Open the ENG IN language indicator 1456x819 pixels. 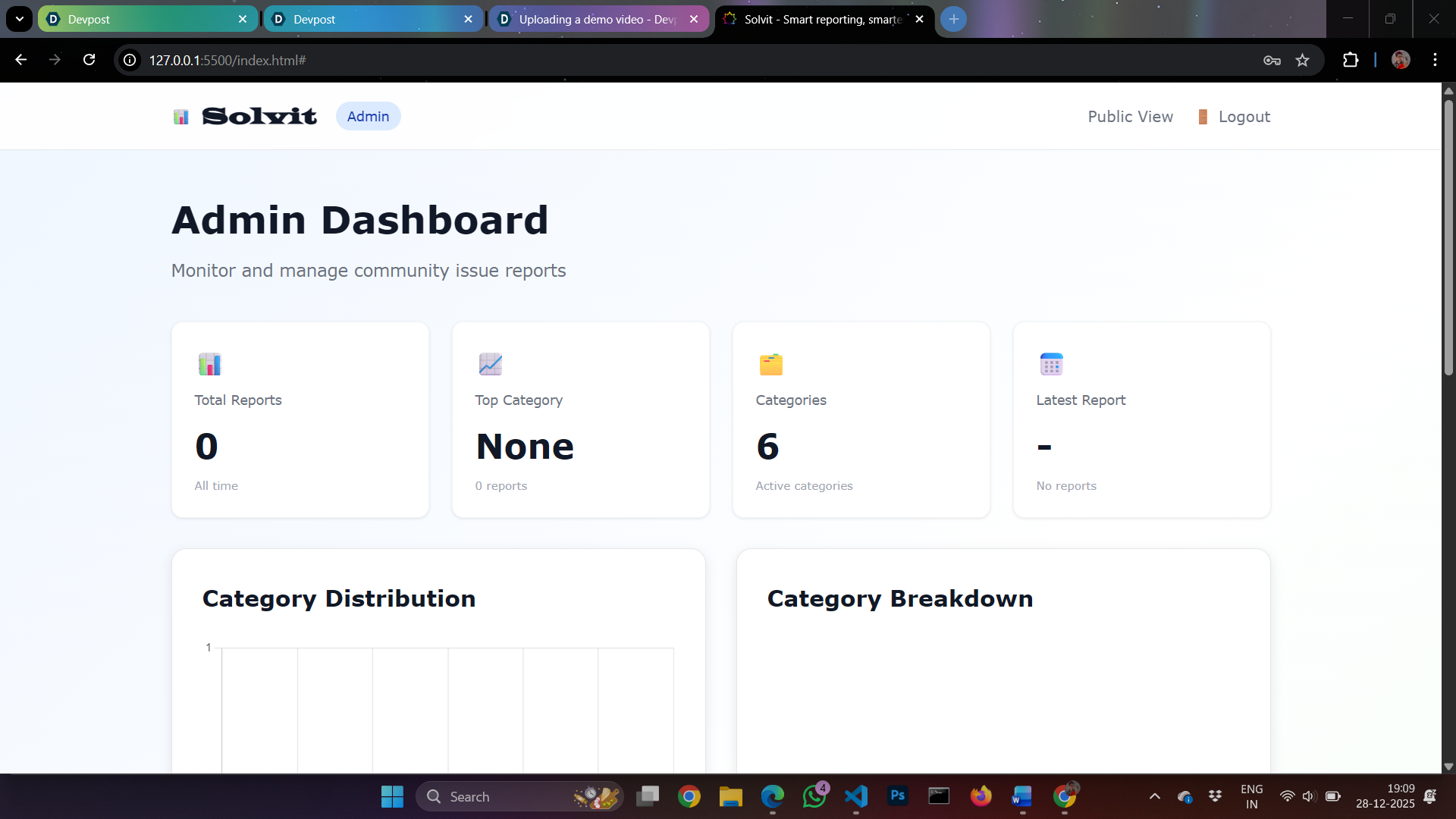[1251, 796]
